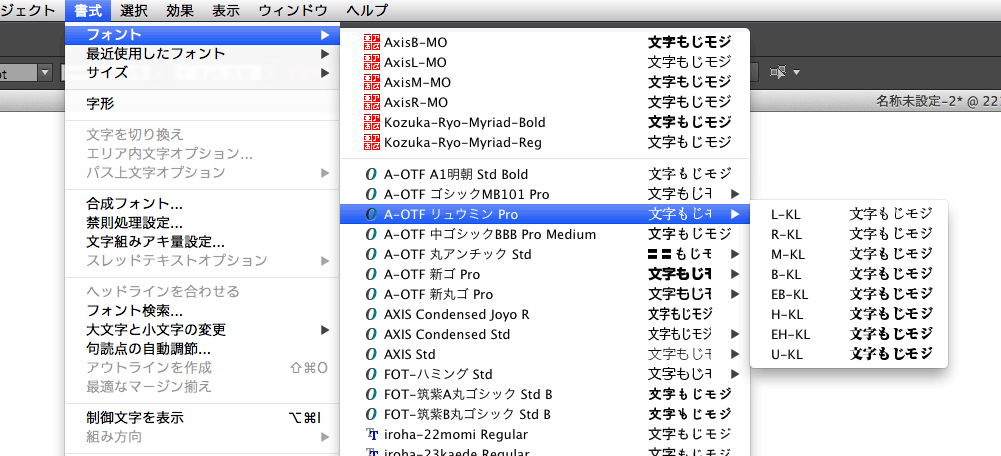Select AxisB-MO font
Viewport: 1001px width, 456px height.
point(545,42)
